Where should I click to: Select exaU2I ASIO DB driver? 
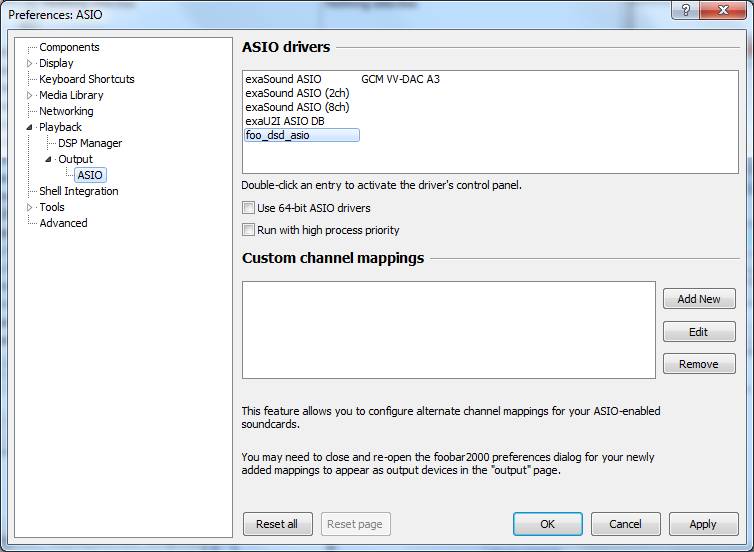click(x=285, y=121)
